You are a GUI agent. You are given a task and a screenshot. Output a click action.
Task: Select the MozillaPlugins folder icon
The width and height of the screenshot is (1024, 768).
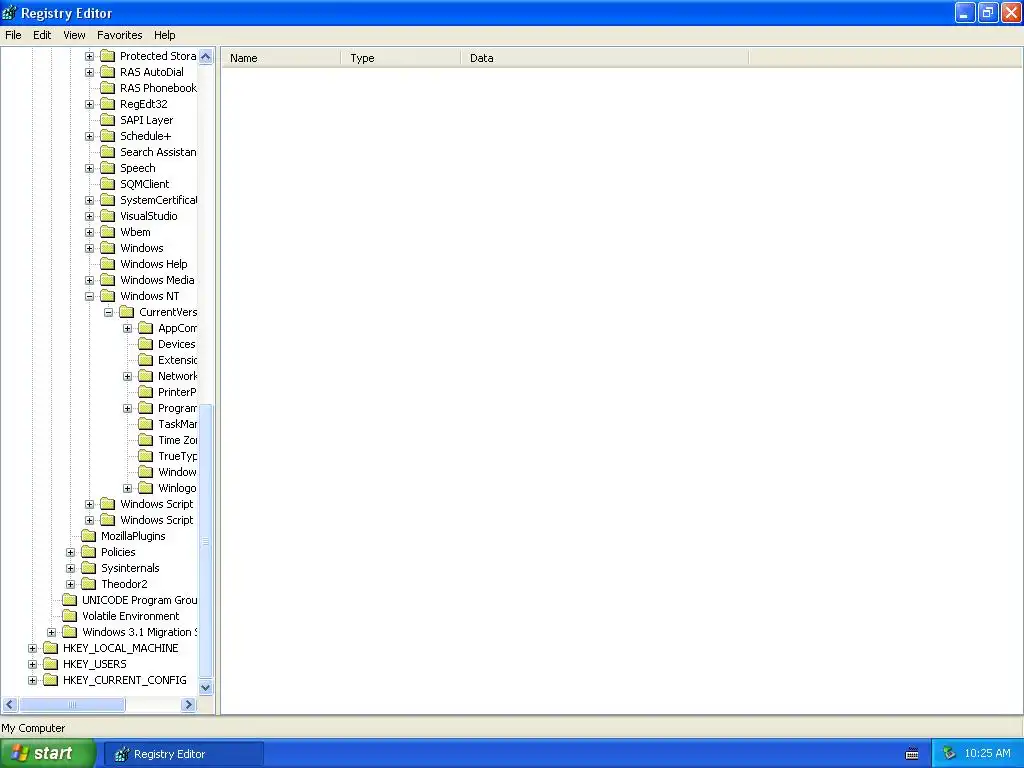(89, 536)
